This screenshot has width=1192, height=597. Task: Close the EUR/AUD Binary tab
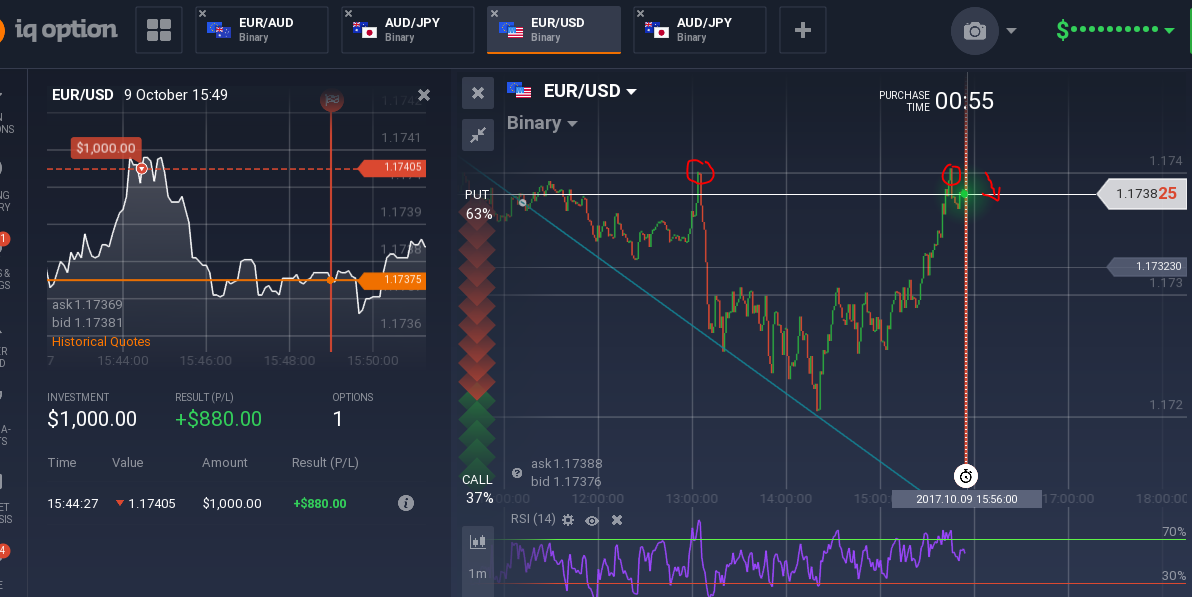(202, 14)
